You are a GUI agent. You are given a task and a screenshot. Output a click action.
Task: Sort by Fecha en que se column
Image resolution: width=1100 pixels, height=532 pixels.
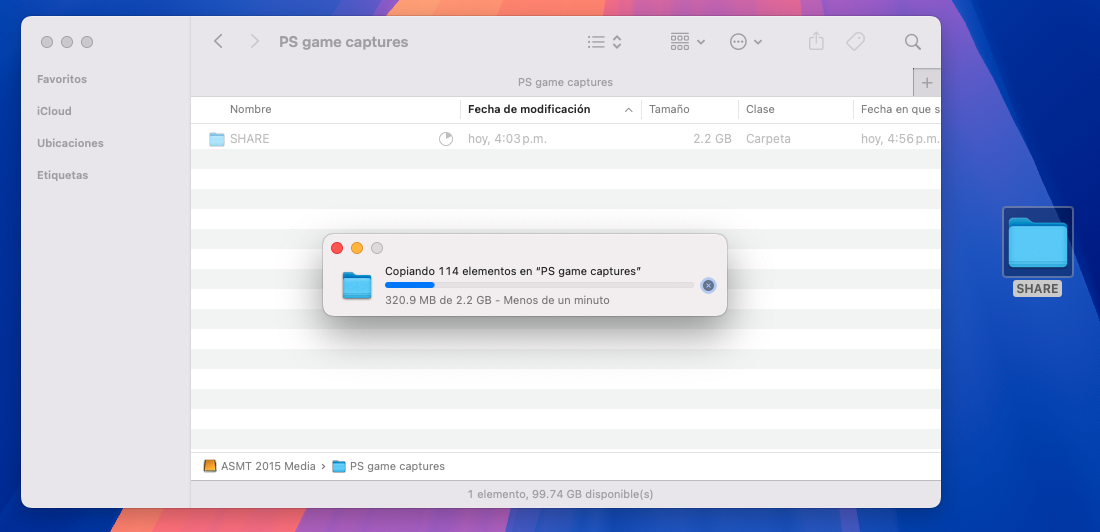point(900,109)
